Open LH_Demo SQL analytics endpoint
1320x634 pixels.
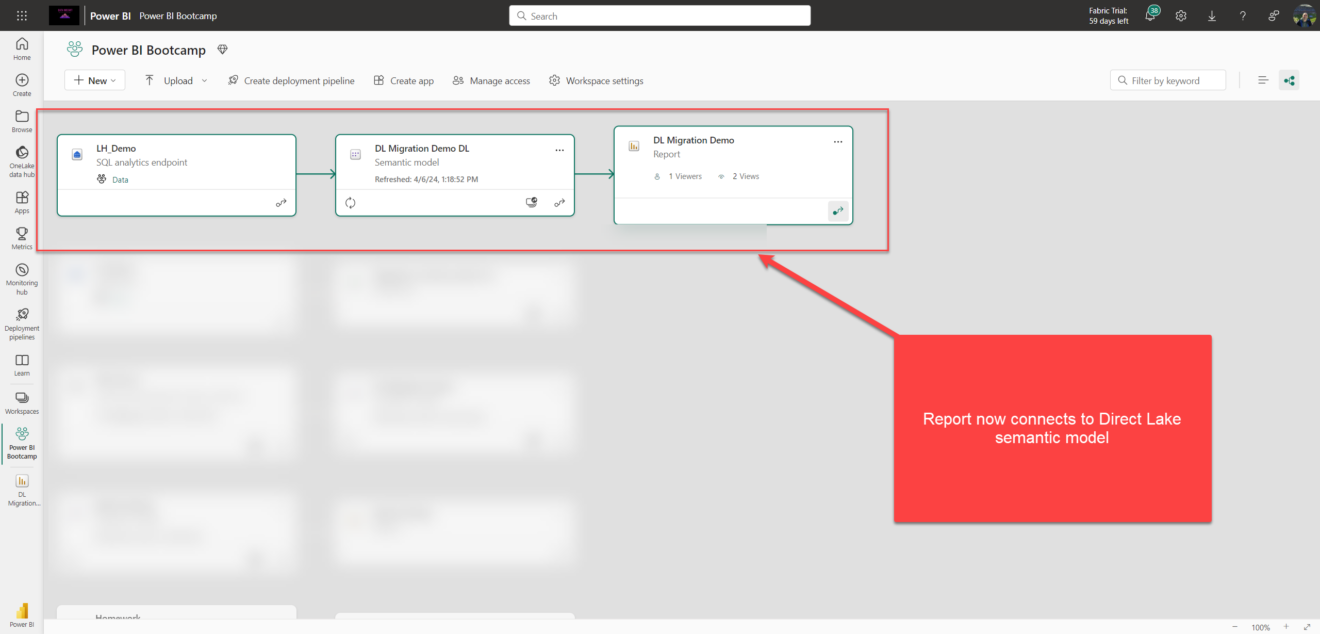tap(116, 148)
